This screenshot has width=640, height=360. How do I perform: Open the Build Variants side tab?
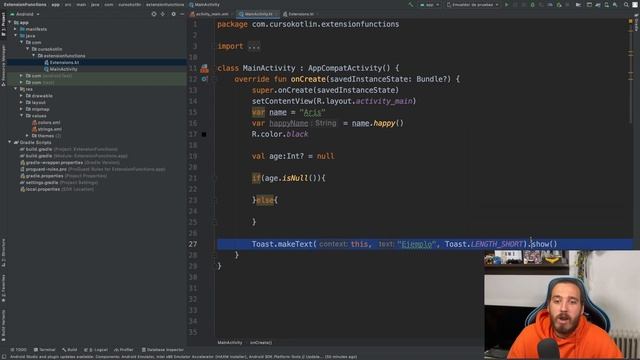[3, 325]
